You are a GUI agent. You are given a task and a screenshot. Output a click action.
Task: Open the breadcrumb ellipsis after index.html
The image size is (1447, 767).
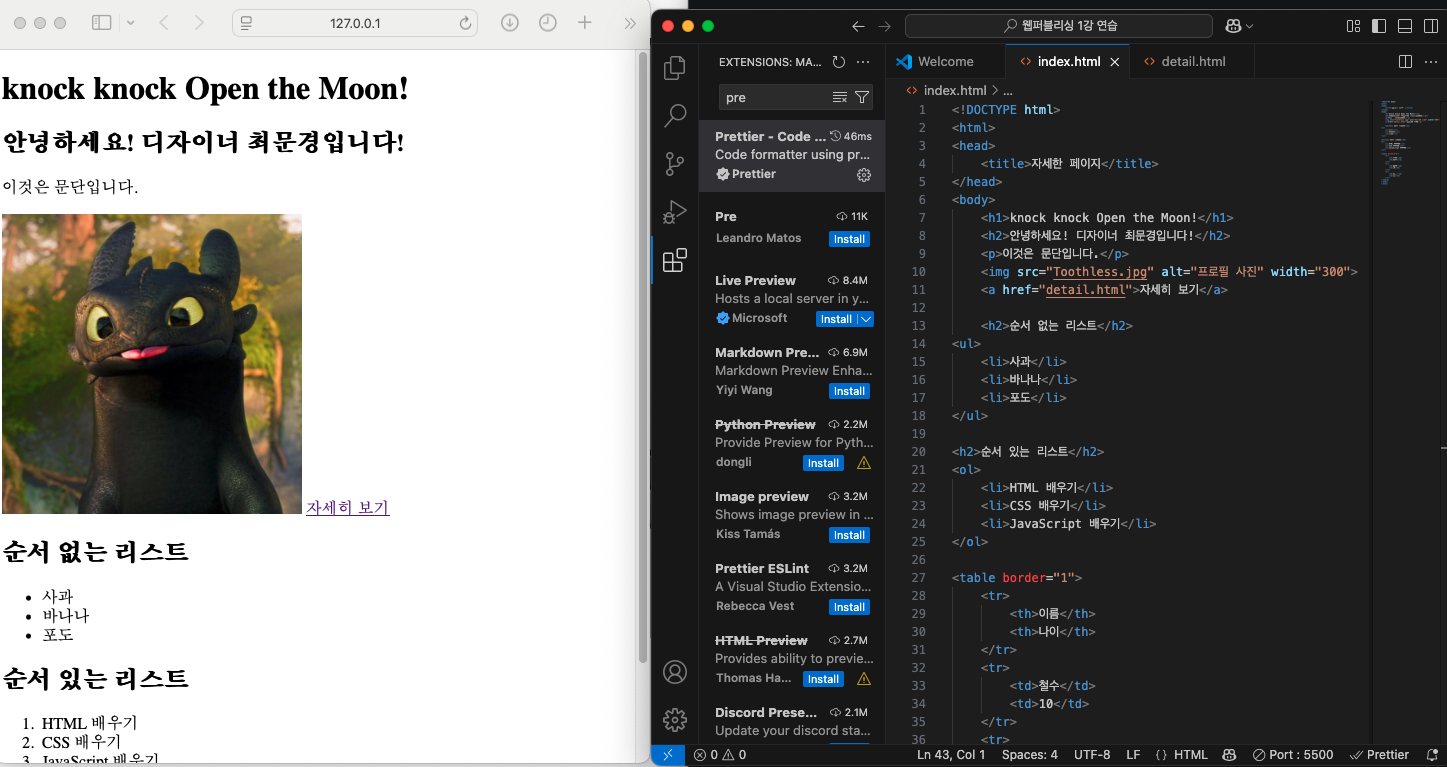[1007, 90]
